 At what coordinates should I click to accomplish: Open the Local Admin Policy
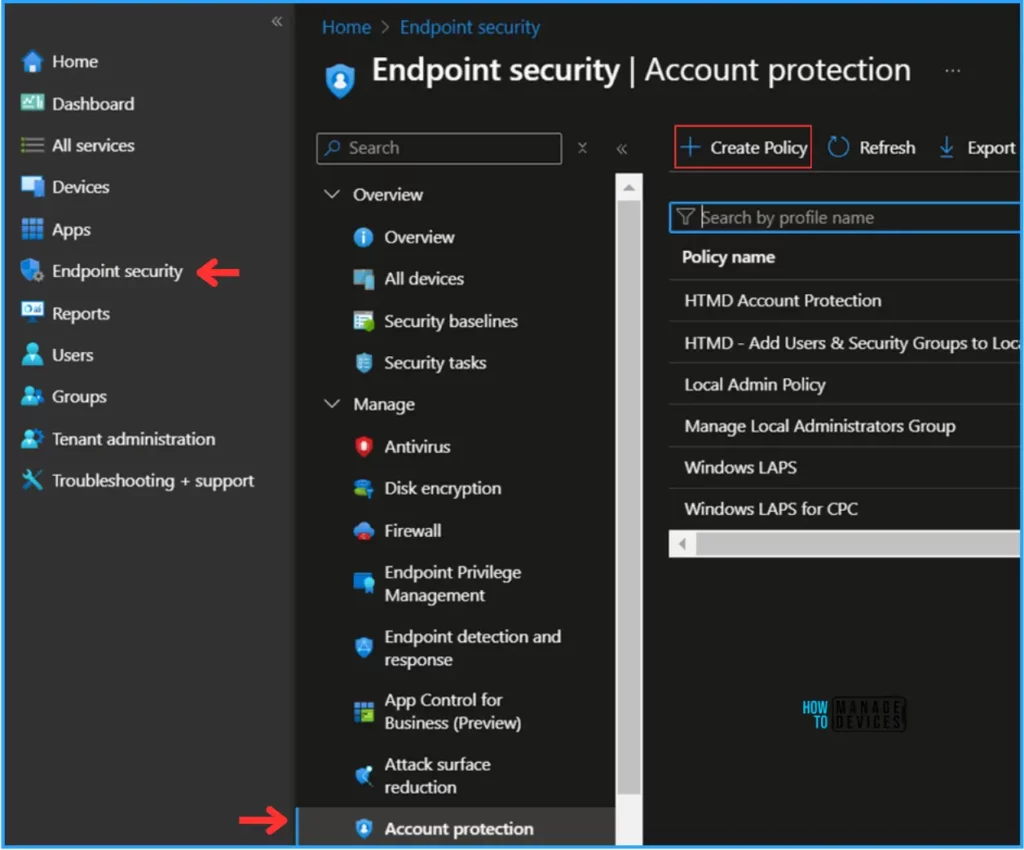pyautogui.click(x=754, y=385)
